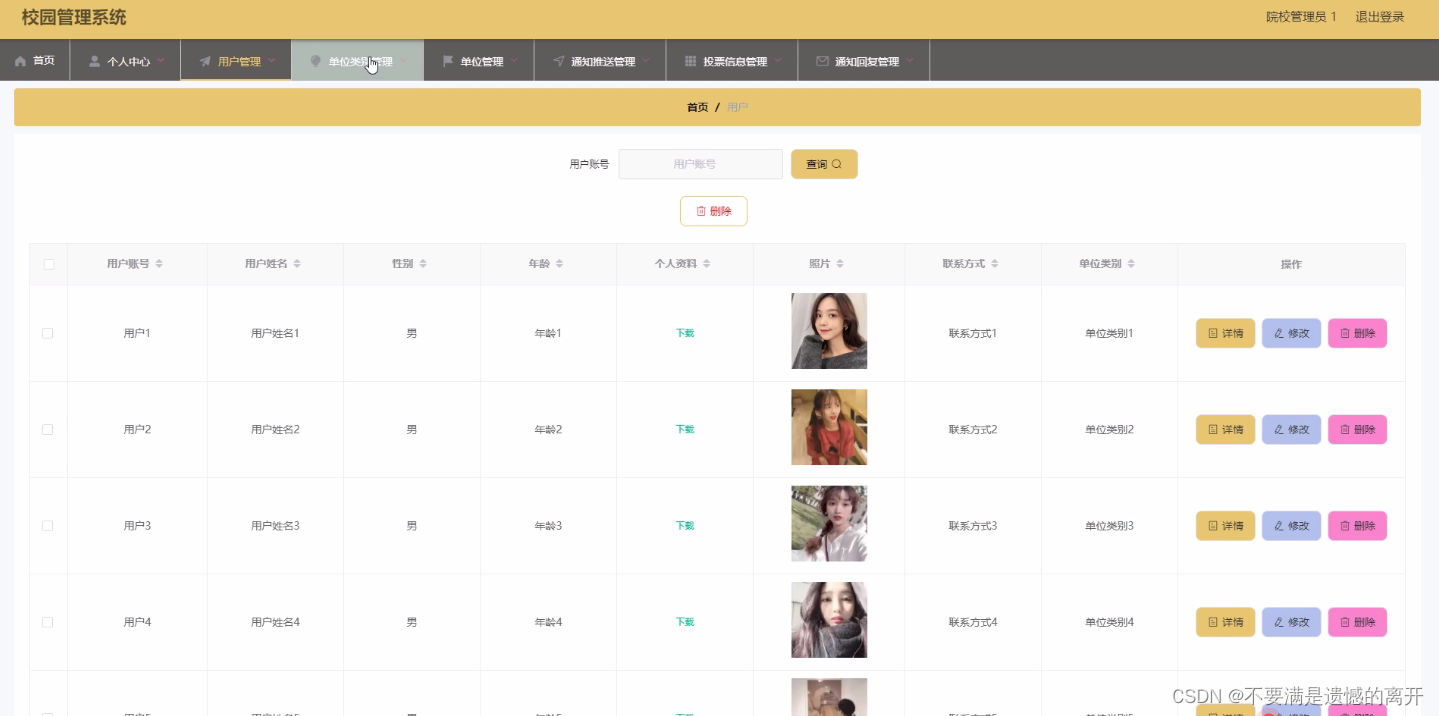1439x716 pixels.
Task: Open 详情 for row 用户2
Action: pyautogui.click(x=1225, y=429)
